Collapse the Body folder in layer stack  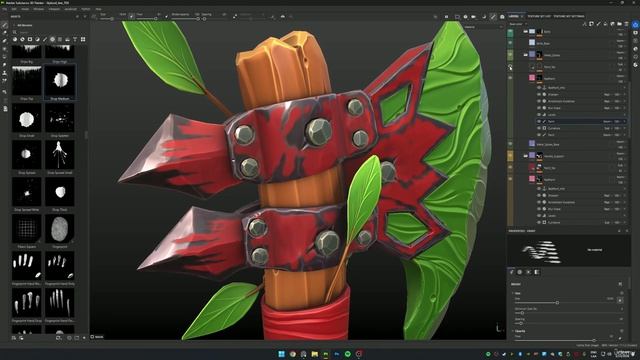(525, 31)
